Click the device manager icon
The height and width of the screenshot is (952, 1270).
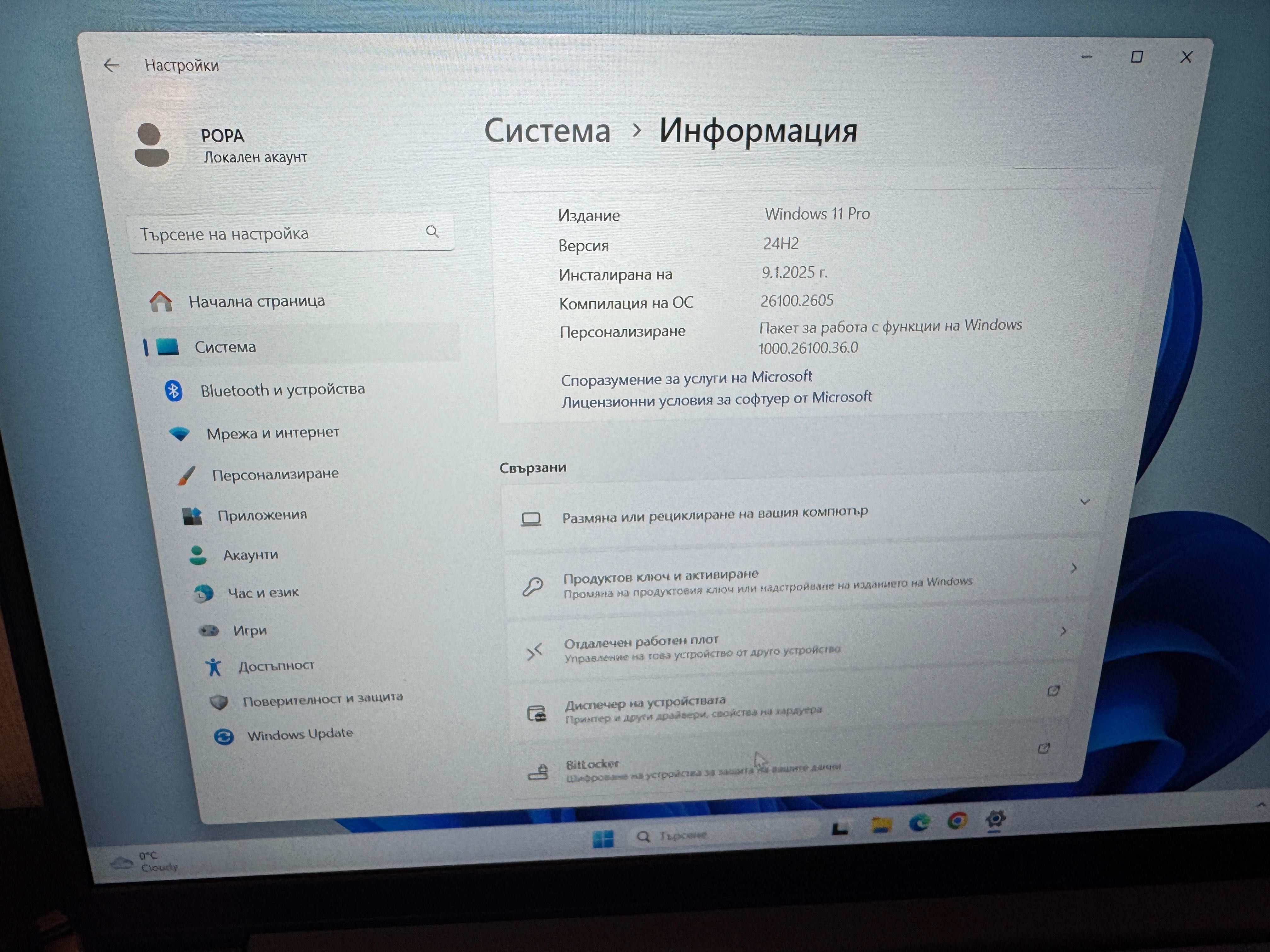[536, 714]
